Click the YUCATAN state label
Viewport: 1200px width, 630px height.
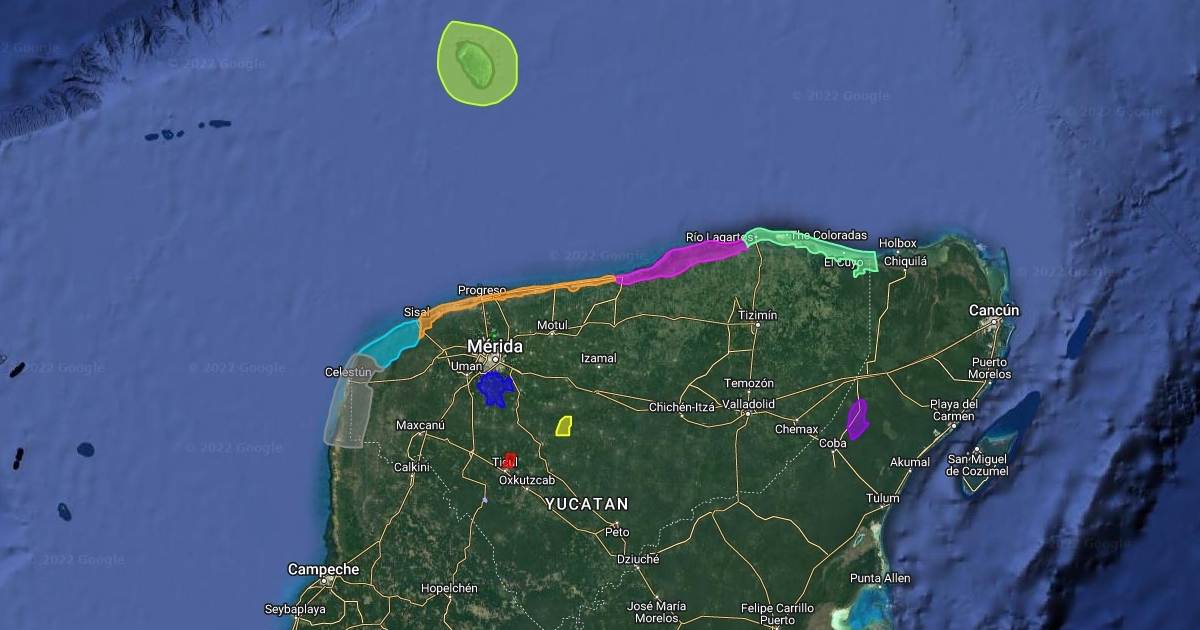click(x=586, y=504)
